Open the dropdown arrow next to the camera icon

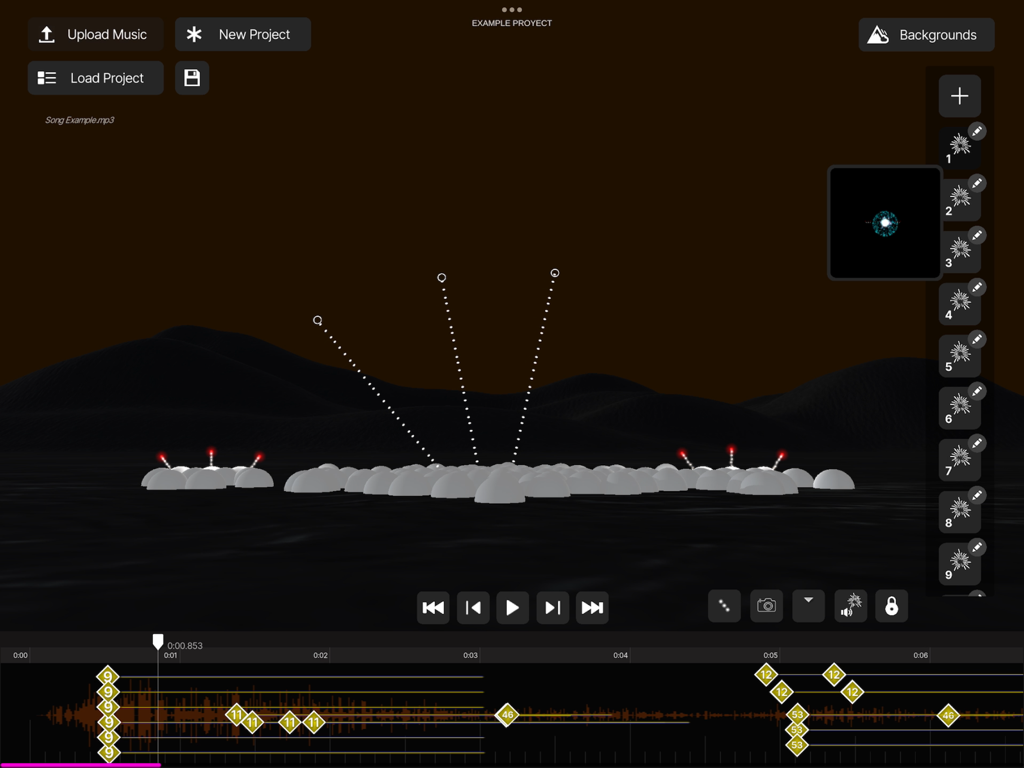point(808,606)
